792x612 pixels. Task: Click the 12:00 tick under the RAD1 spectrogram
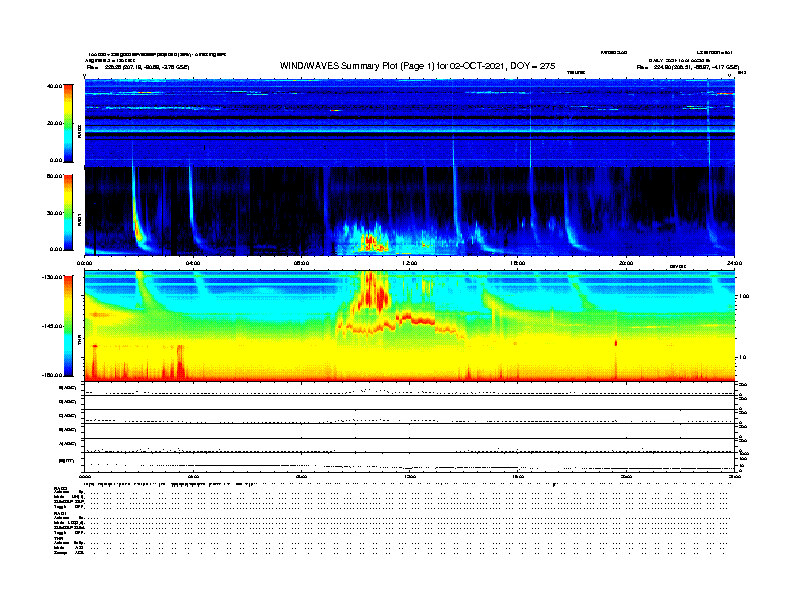(x=410, y=263)
